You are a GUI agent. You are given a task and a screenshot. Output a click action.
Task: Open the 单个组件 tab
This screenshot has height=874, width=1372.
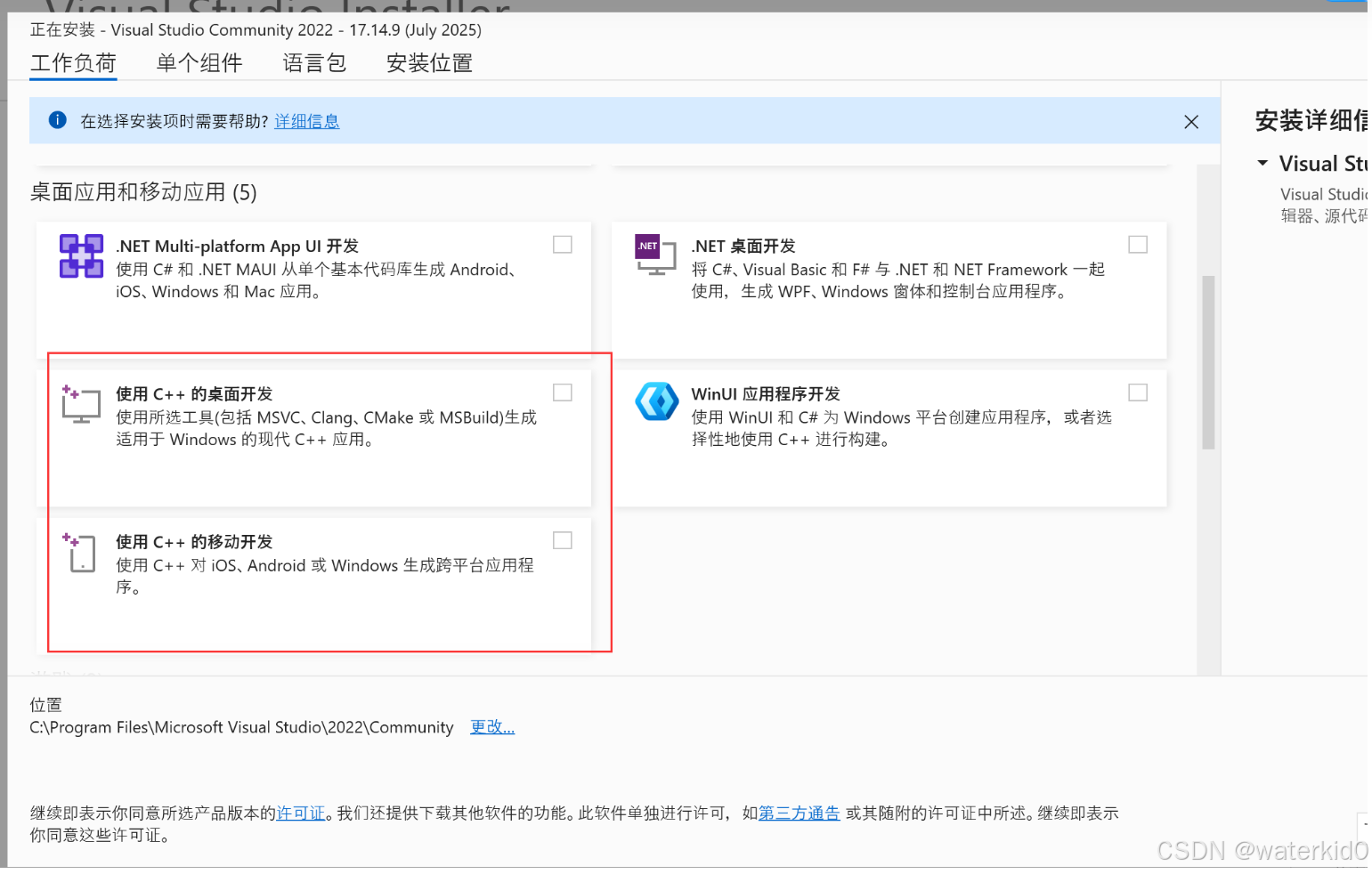coord(199,63)
